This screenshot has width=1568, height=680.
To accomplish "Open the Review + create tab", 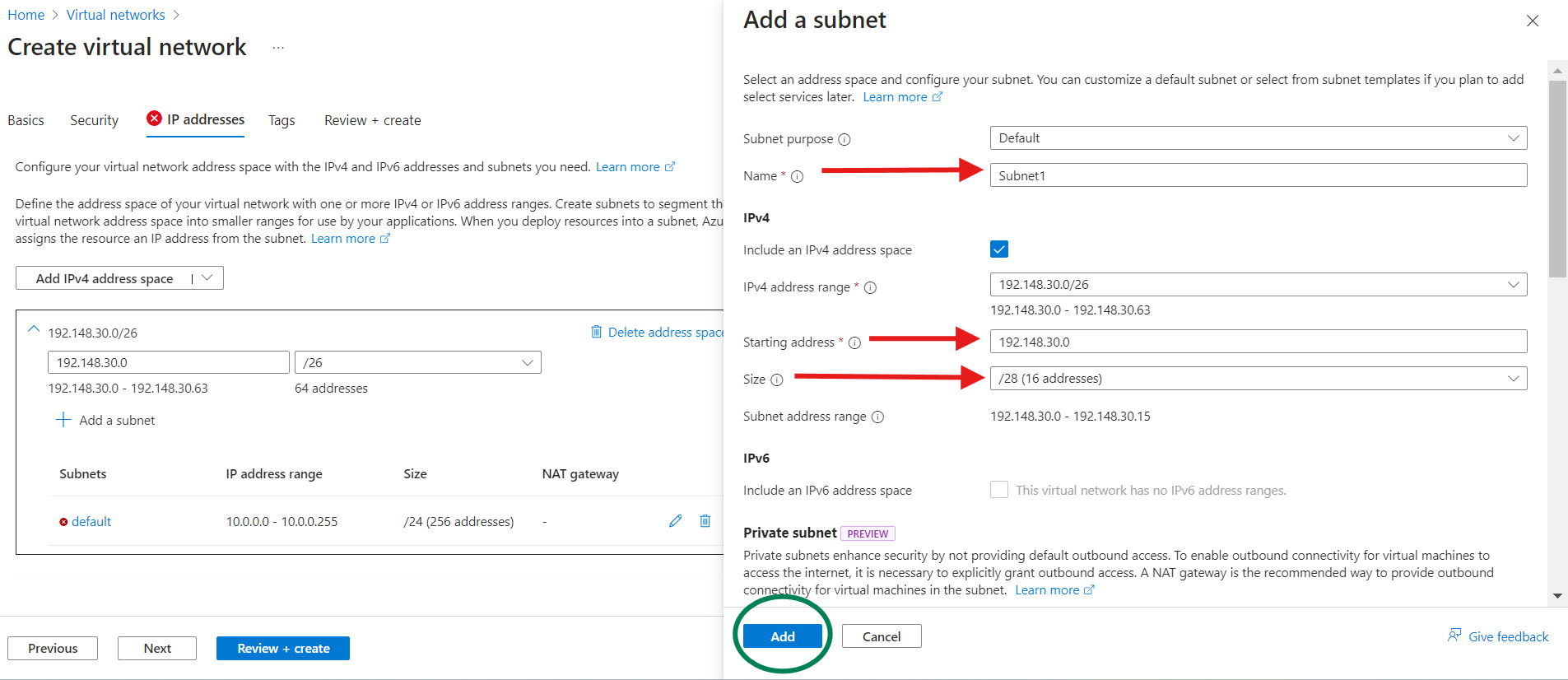I will (x=372, y=120).
